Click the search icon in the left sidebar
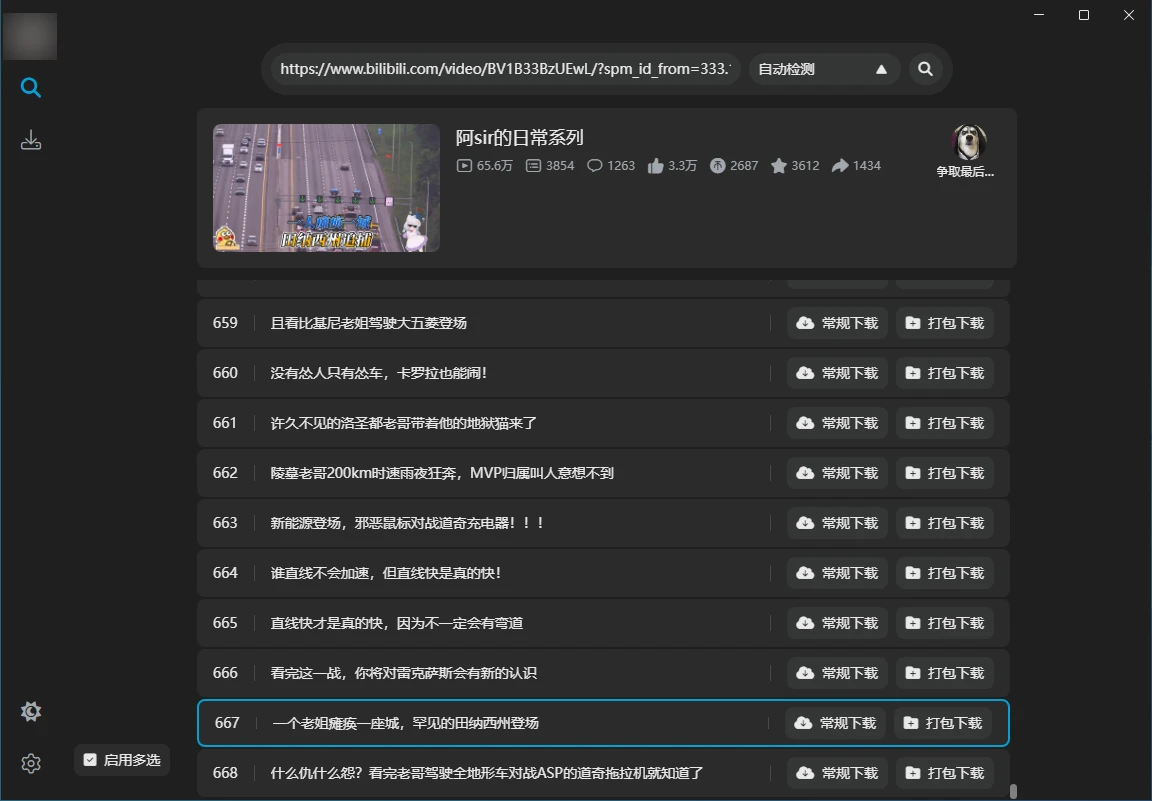Viewport: 1152px width, 801px height. coord(31,89)
